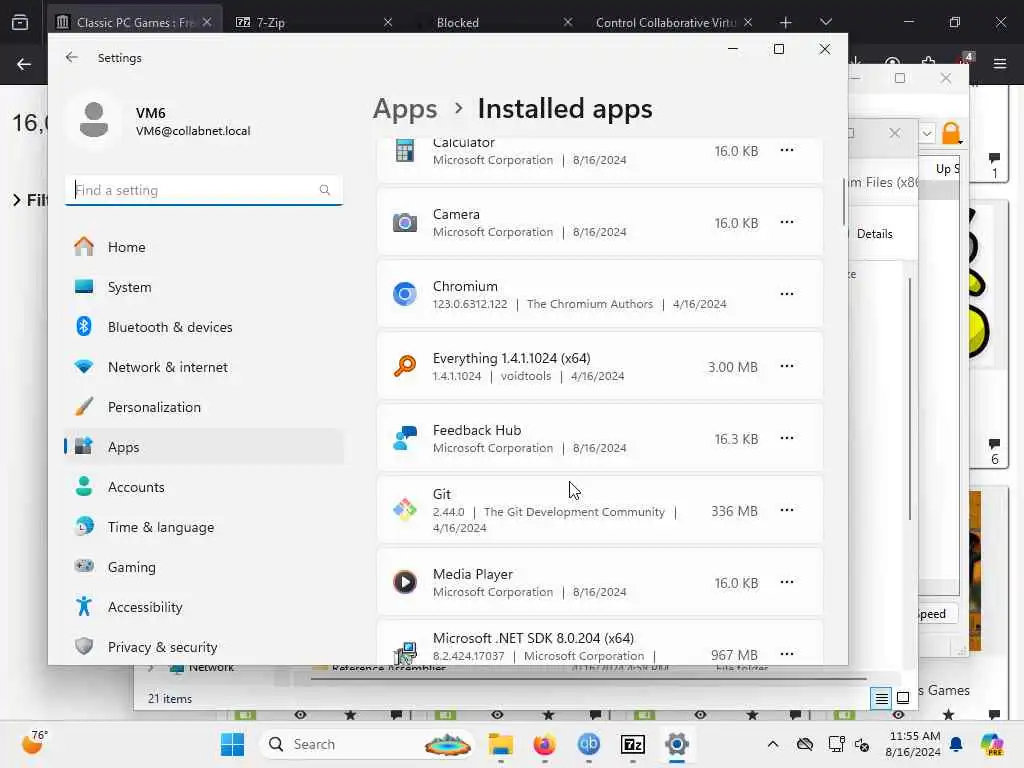
Task: Open the VM6 account profile picture
Action: [94, 120]
